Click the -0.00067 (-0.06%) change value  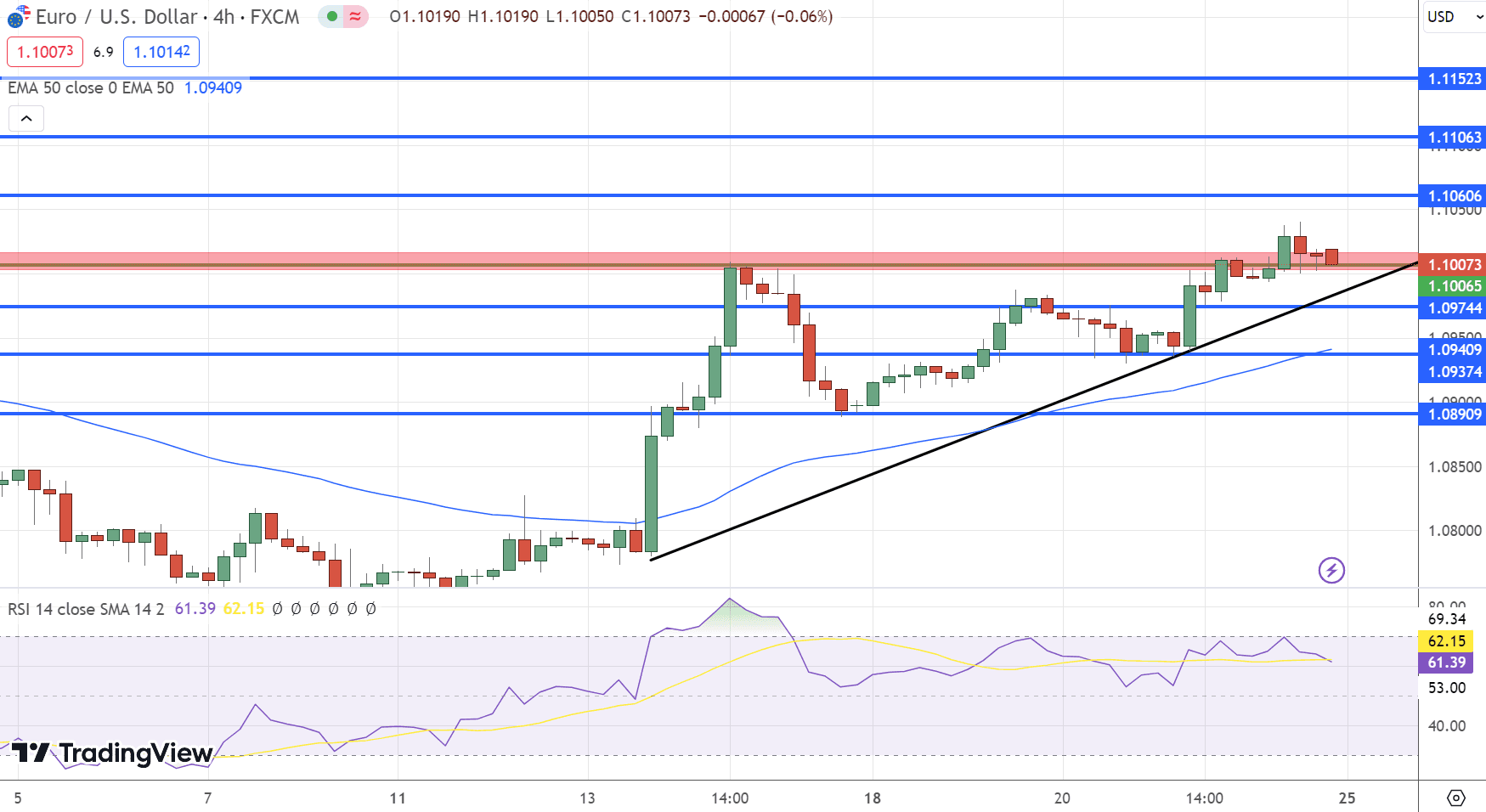pos(765,16)
